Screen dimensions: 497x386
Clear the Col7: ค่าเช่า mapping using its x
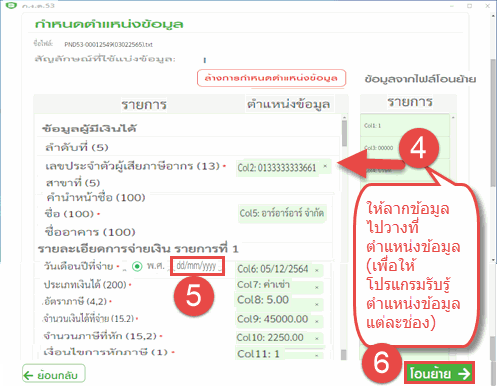tap(317, 287)
